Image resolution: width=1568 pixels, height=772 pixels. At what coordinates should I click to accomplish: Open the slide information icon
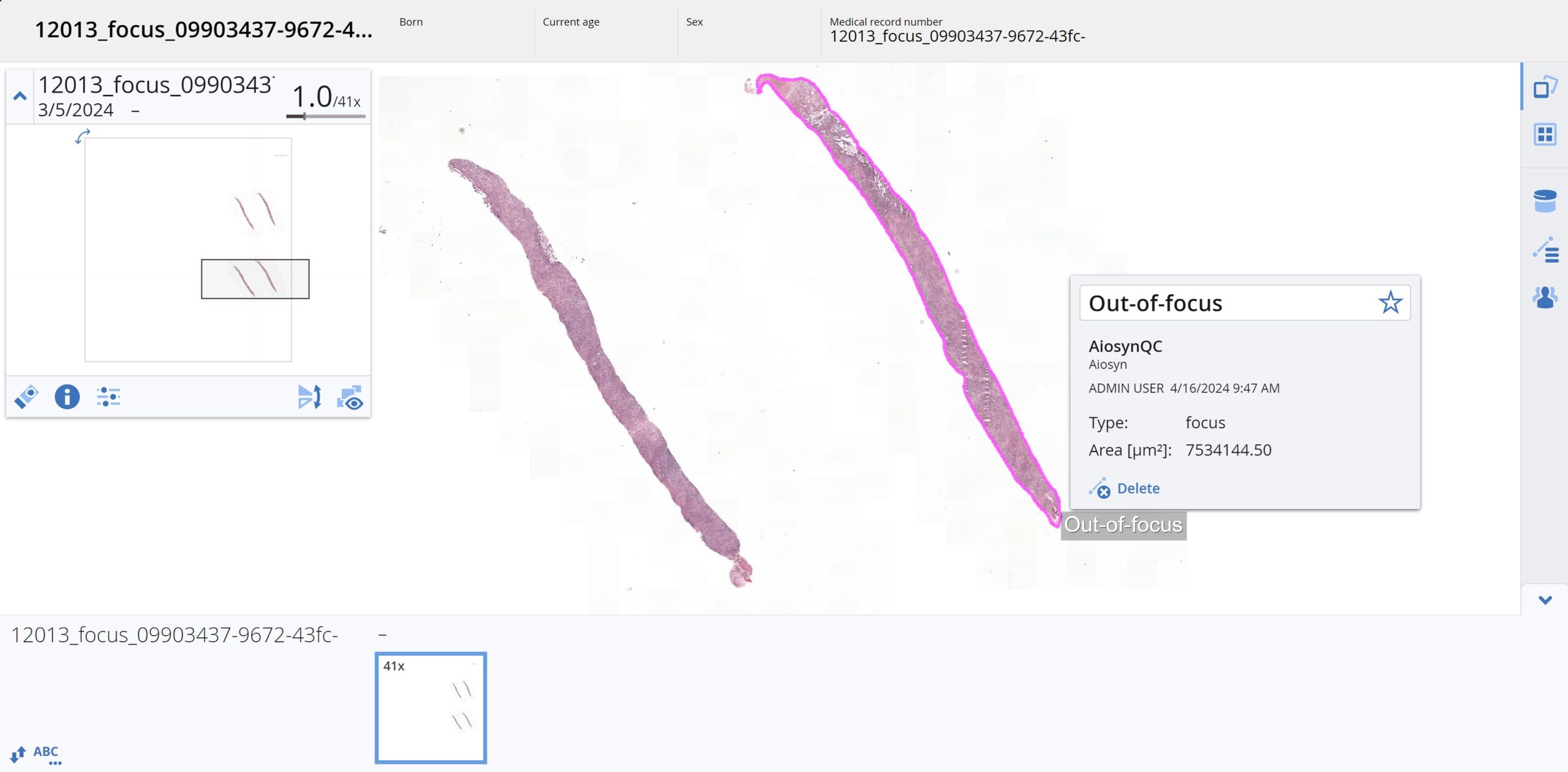pos(67,397)
